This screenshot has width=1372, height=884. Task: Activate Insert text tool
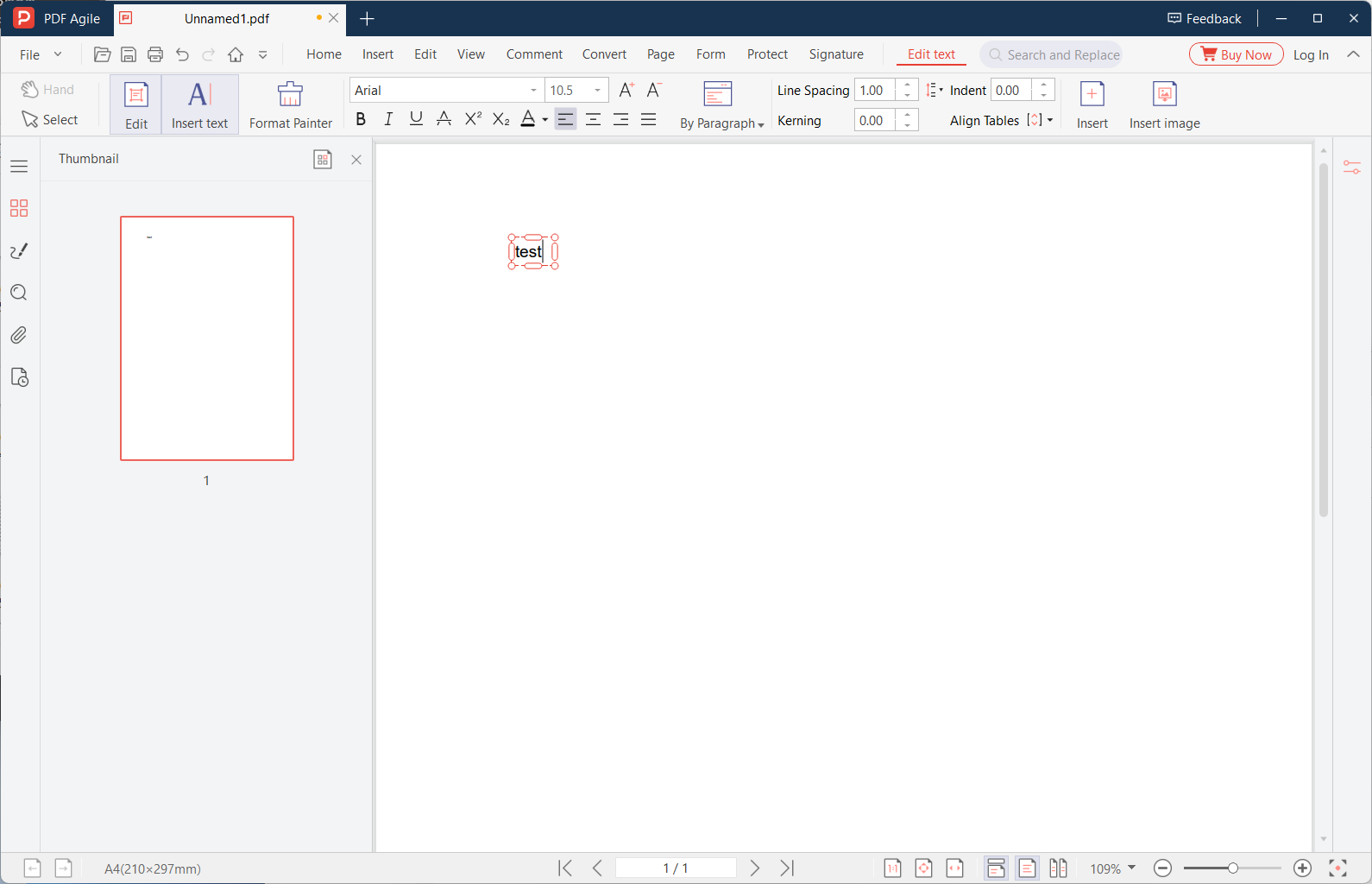[199, 104]
